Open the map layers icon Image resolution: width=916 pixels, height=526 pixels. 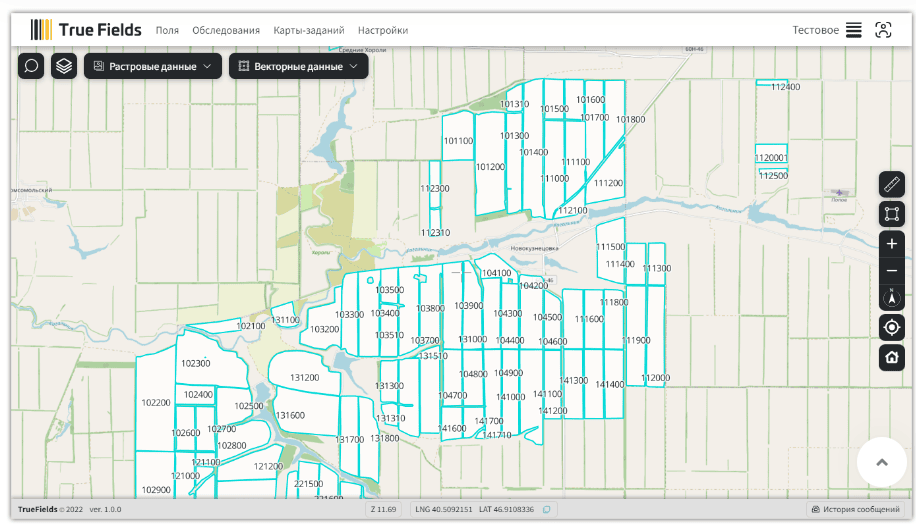64,66
